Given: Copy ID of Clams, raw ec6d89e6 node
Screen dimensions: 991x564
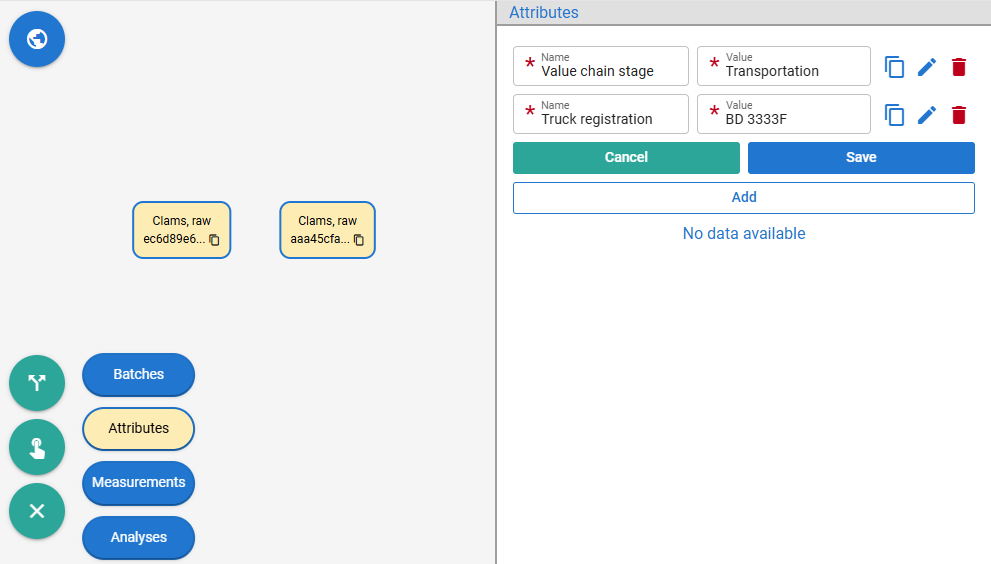Looking at the screenshot, I should click(x=214, y=240).
